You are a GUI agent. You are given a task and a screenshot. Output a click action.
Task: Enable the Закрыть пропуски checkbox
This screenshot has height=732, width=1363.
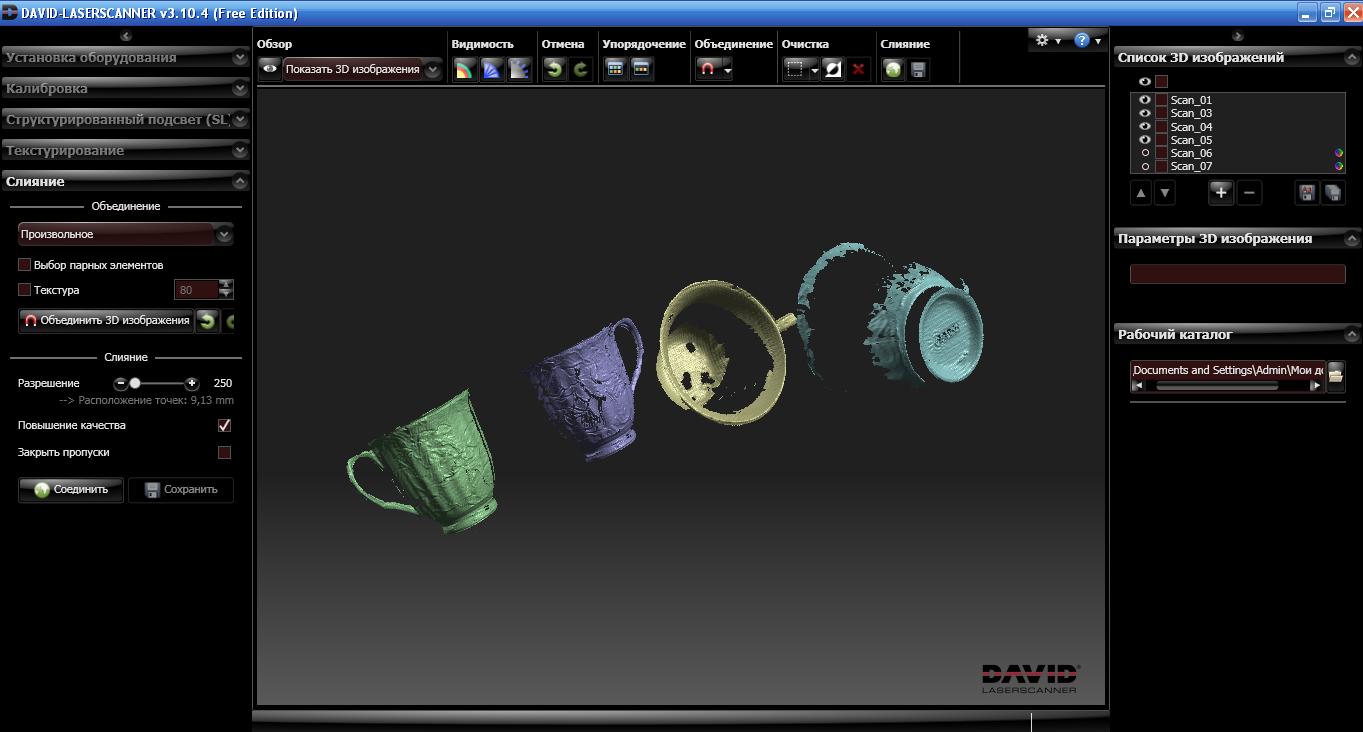click(x=224, y=452)
